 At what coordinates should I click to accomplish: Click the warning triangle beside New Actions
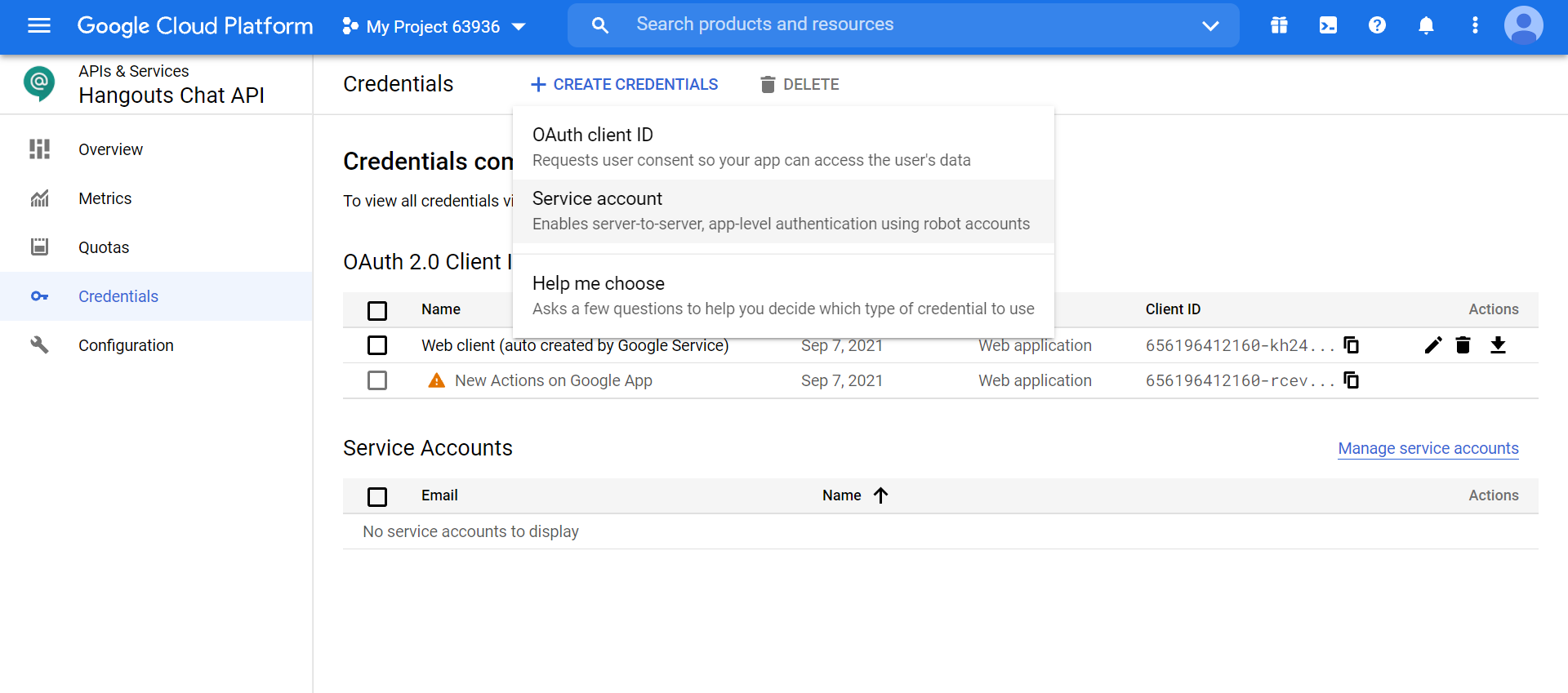pos(437,380)
